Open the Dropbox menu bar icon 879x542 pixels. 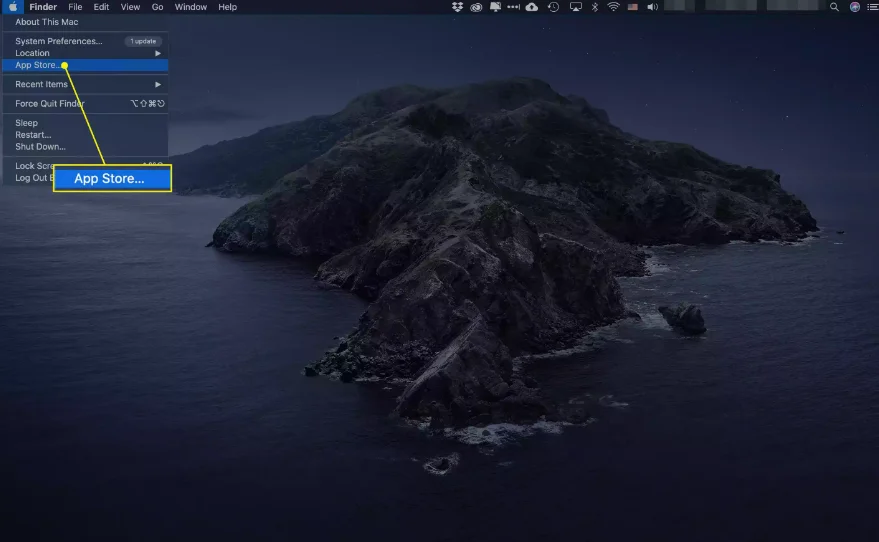click(457, 7)
